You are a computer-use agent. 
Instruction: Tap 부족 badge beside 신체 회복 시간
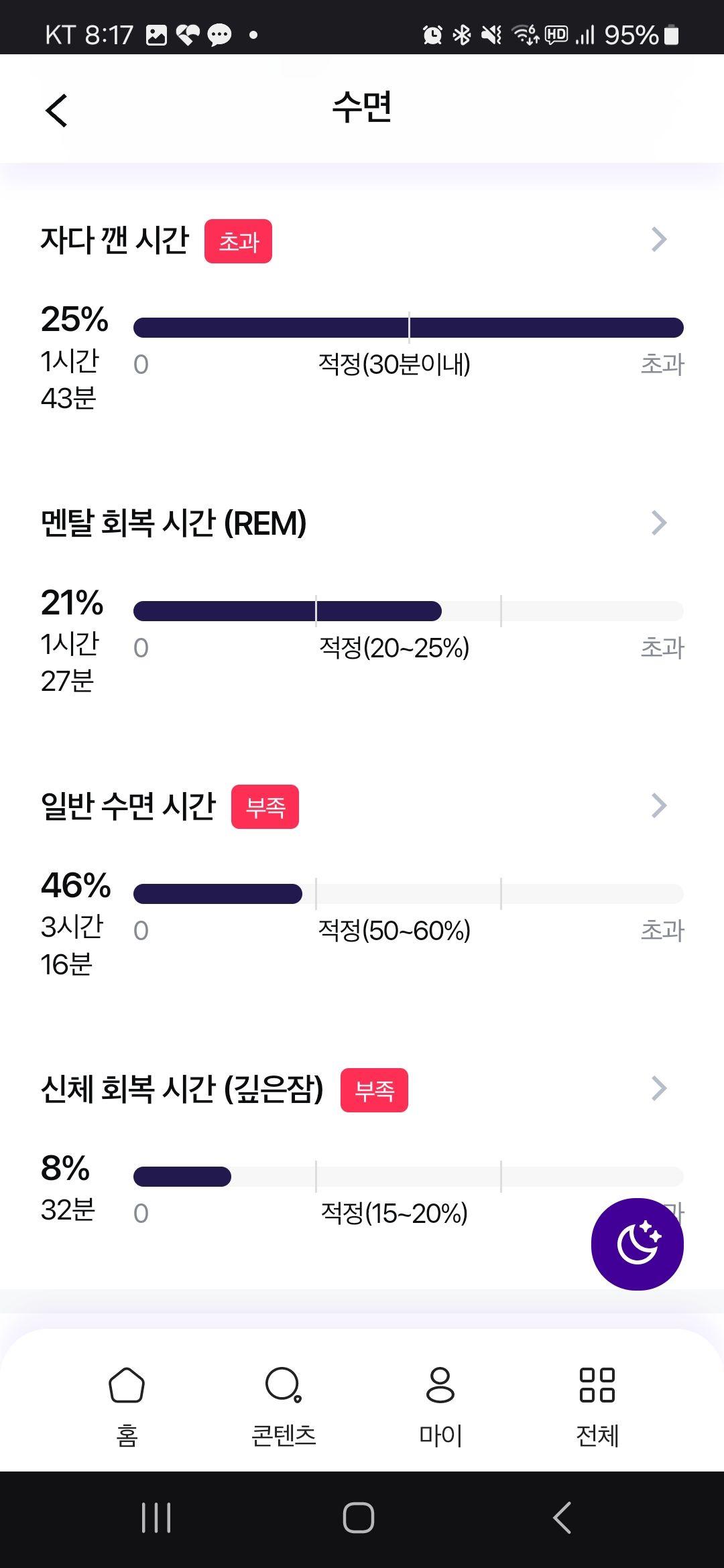pos(374,1090)
